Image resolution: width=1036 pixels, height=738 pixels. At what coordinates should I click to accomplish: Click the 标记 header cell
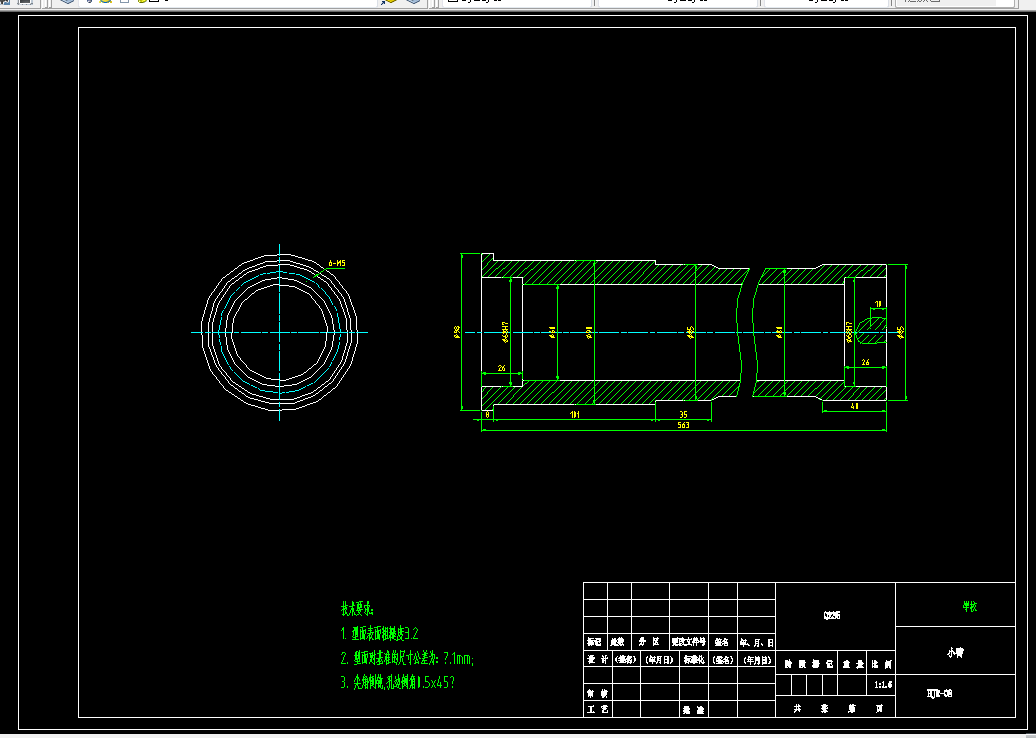[595, 642]
